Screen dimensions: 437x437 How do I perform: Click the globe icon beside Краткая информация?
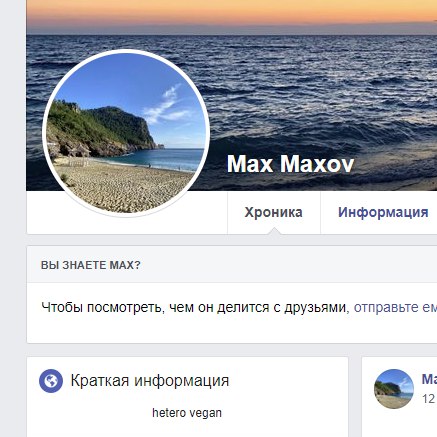tap(51, 381)
